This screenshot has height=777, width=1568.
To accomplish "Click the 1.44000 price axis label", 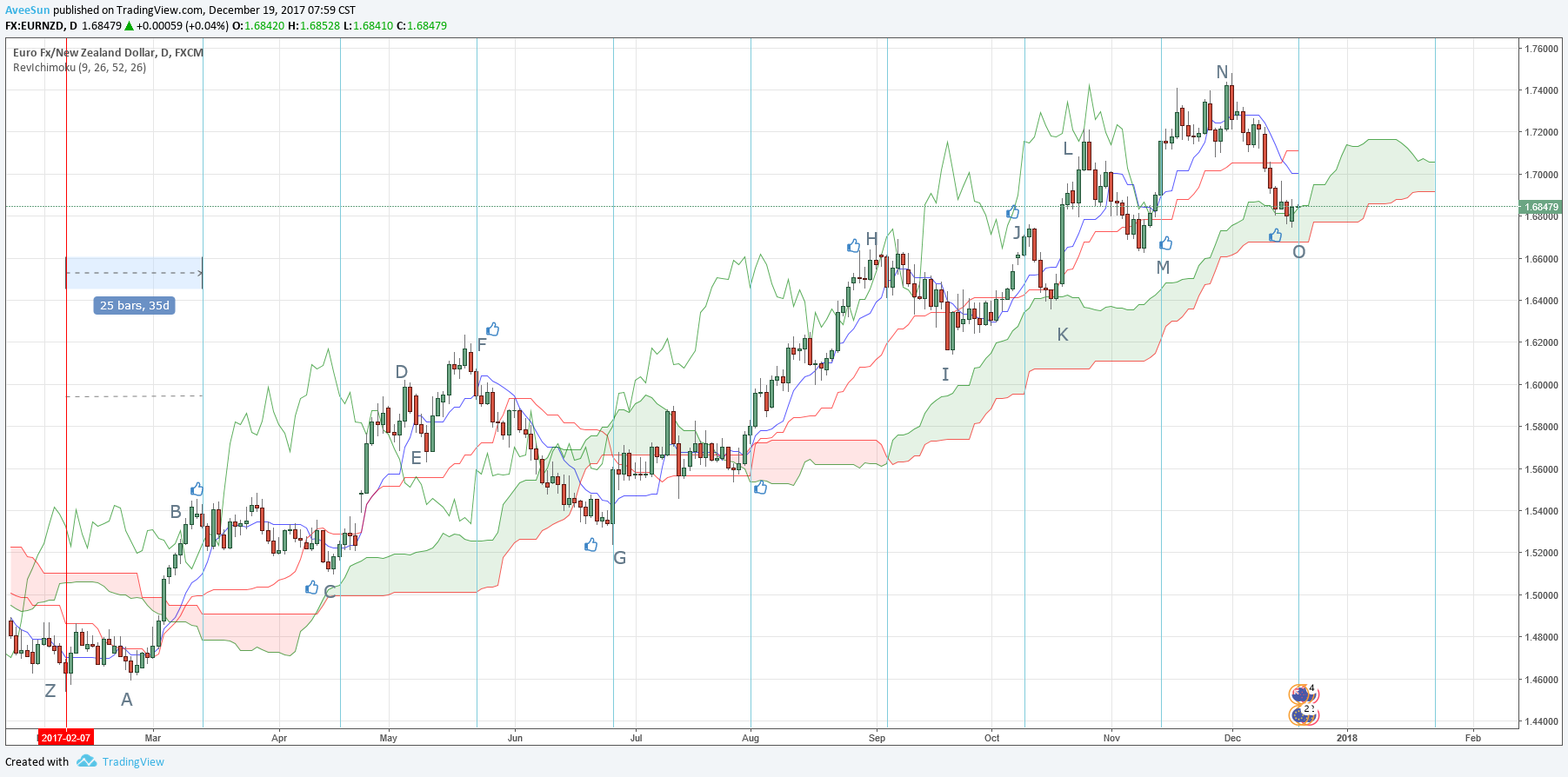I will tap(1541, 721).
